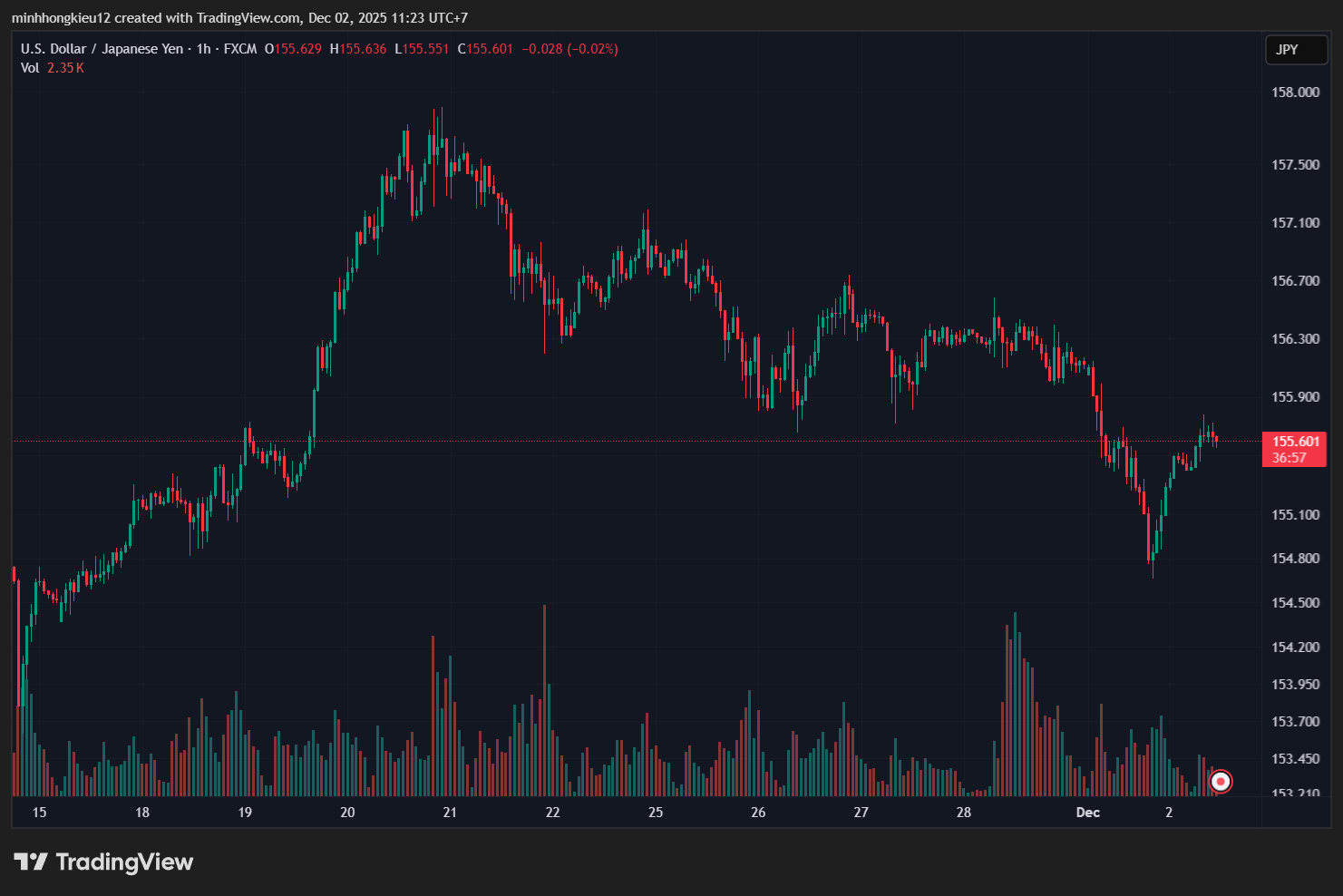
Task: Select the 1h interval label in legend
Action: click(203, 49)
